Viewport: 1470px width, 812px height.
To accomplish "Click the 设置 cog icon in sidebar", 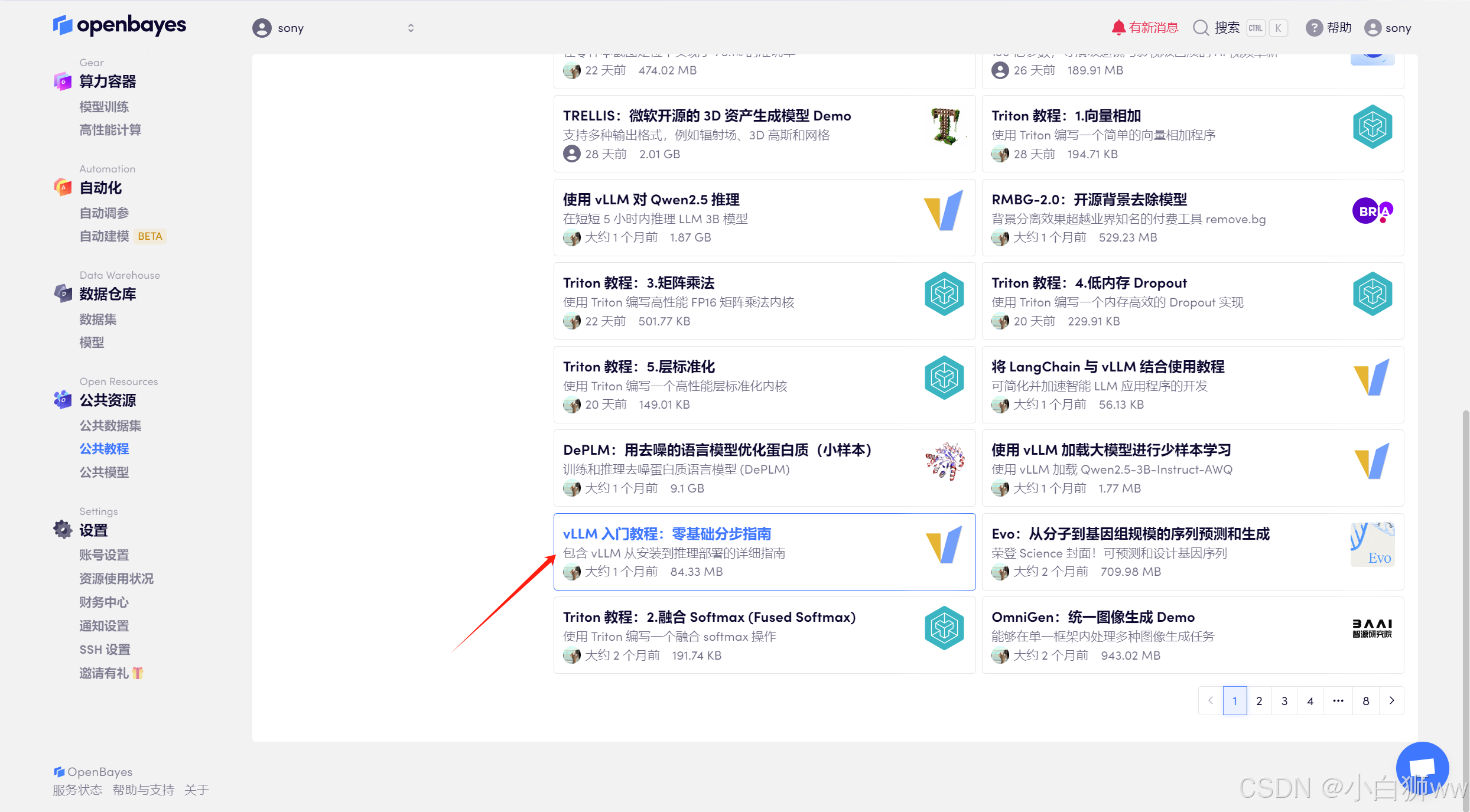I will pyautogui.click(x=63, y=530).
